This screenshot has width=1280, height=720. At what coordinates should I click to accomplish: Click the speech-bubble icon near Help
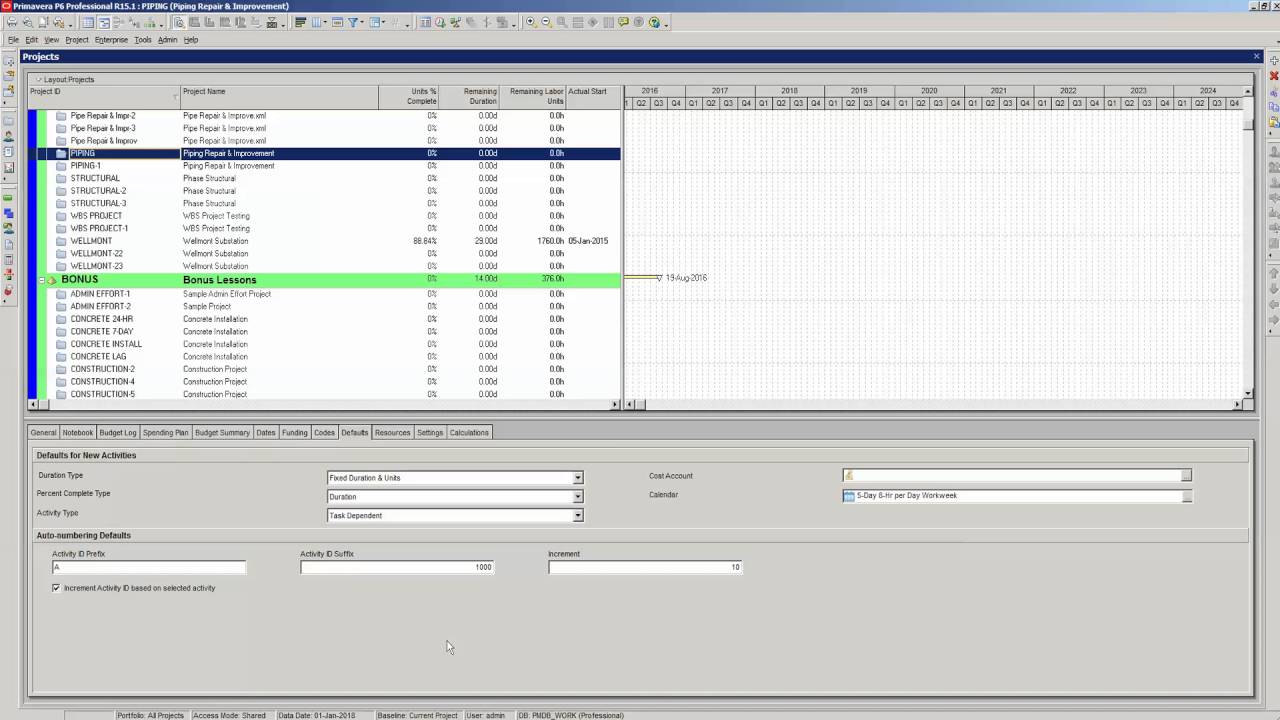point(623,22)
